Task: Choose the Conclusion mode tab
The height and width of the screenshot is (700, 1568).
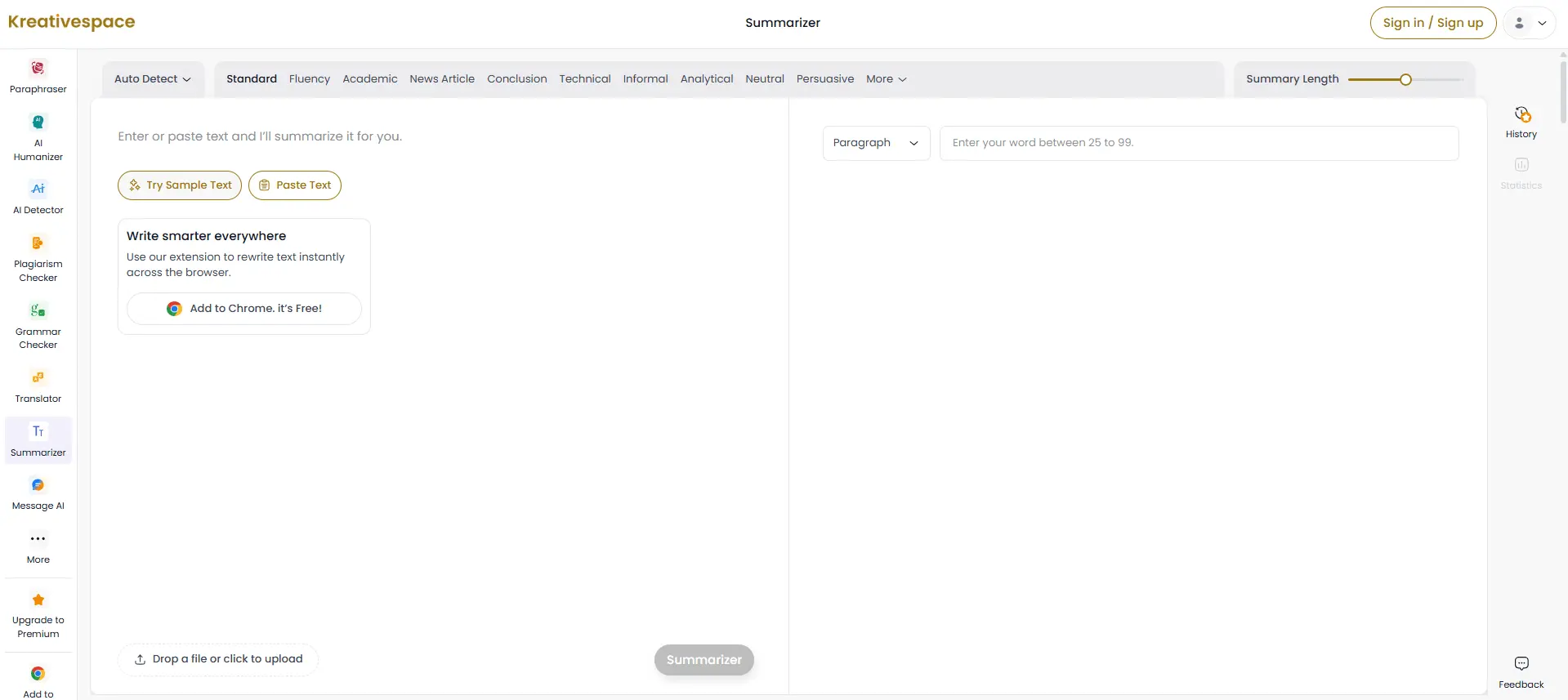Action: coord(517,79)
